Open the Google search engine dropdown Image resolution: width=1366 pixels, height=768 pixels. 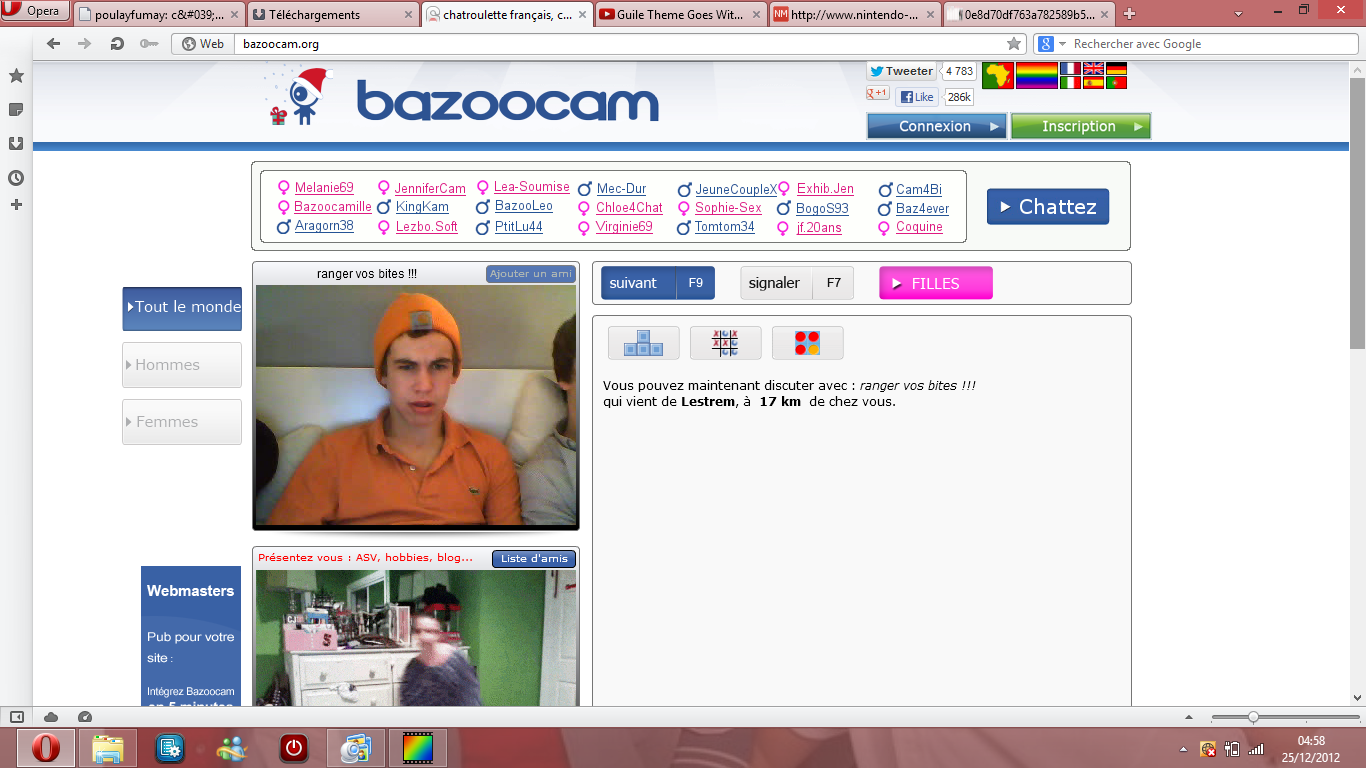(1051, 44)
